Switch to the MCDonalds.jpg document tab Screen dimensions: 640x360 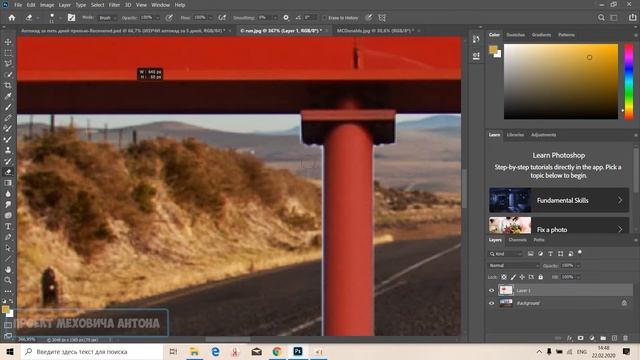[375, 31]
